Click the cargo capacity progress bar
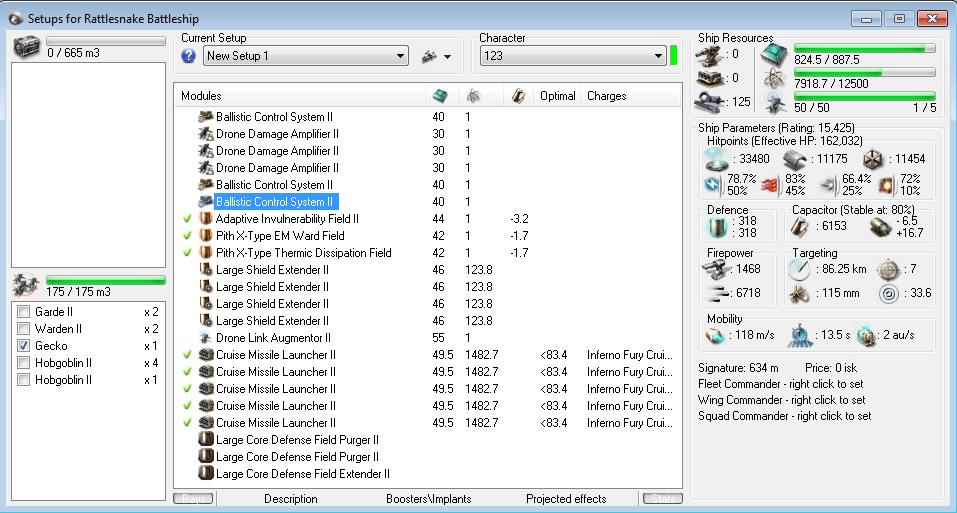This screenshot has width=957, height=513. [x=106, y=41]
